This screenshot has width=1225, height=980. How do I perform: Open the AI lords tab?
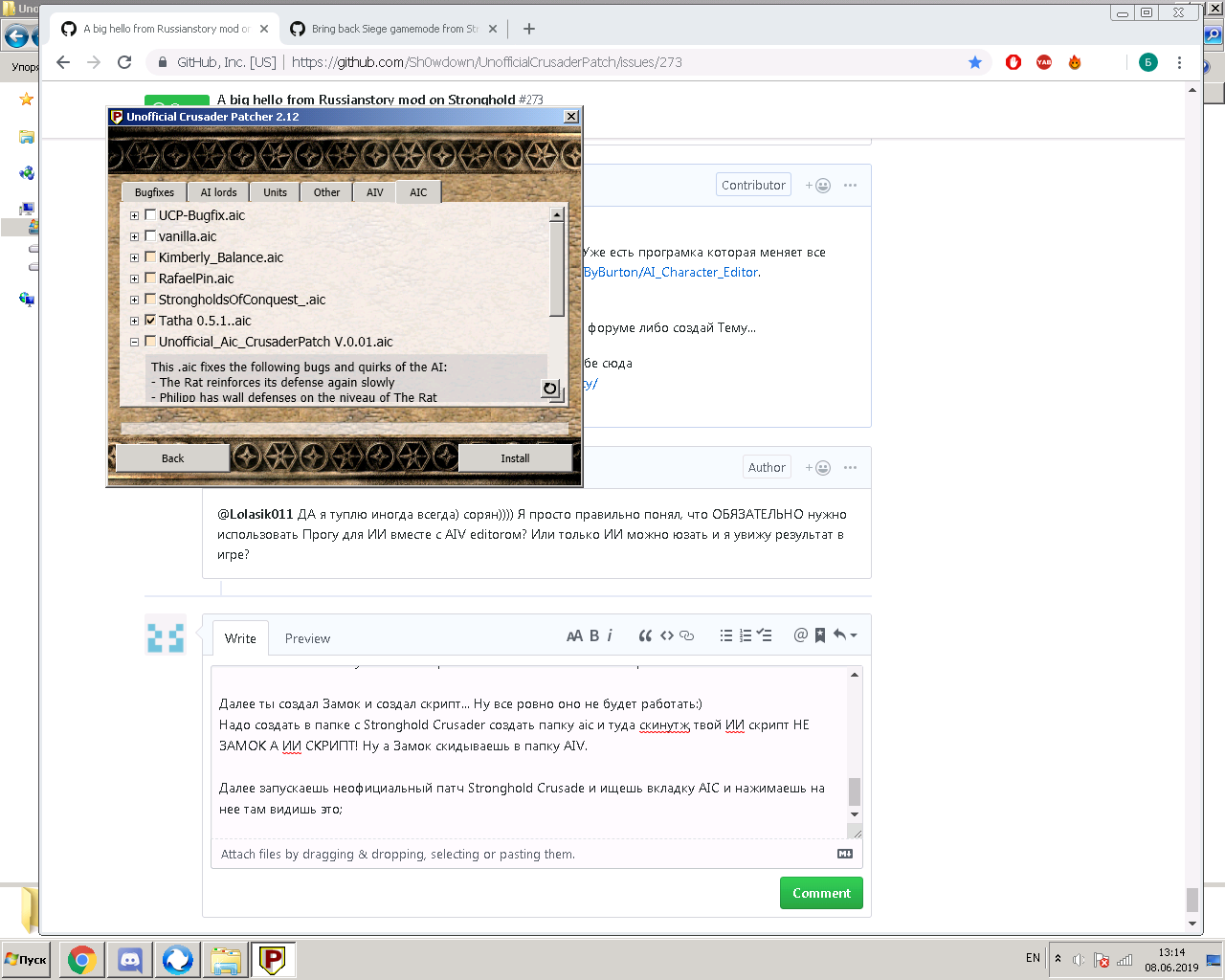[218, 192]
